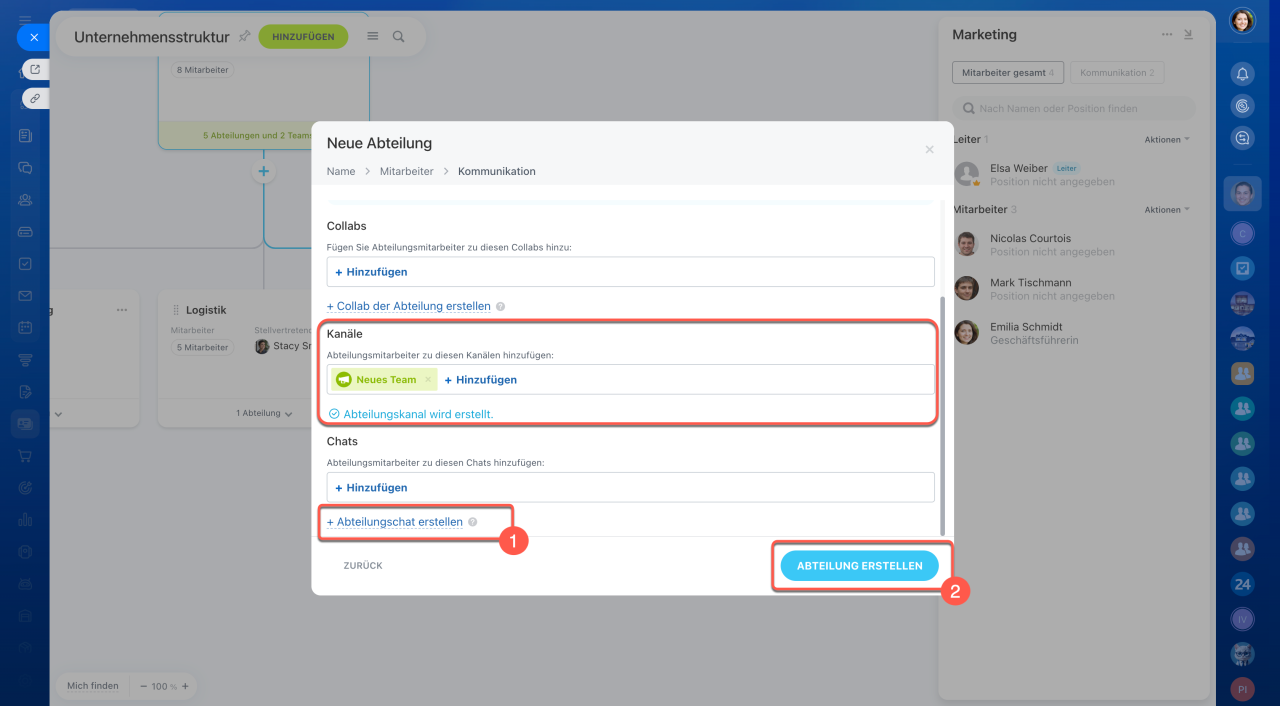Click + Abteilungschat erstellen link
This screenshot has height=706, width=1280.
395,522
